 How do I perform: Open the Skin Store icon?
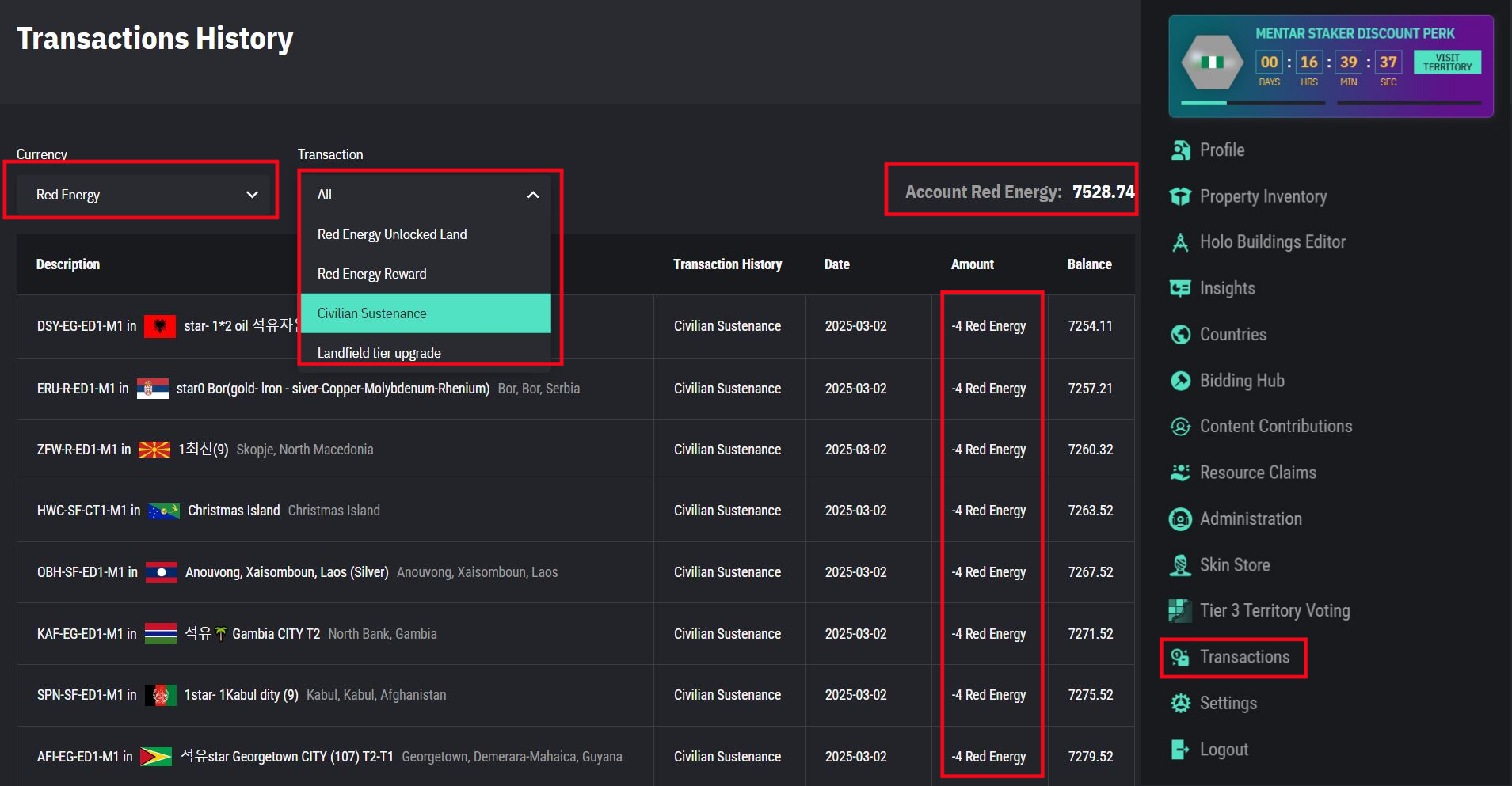[1180, 565]
